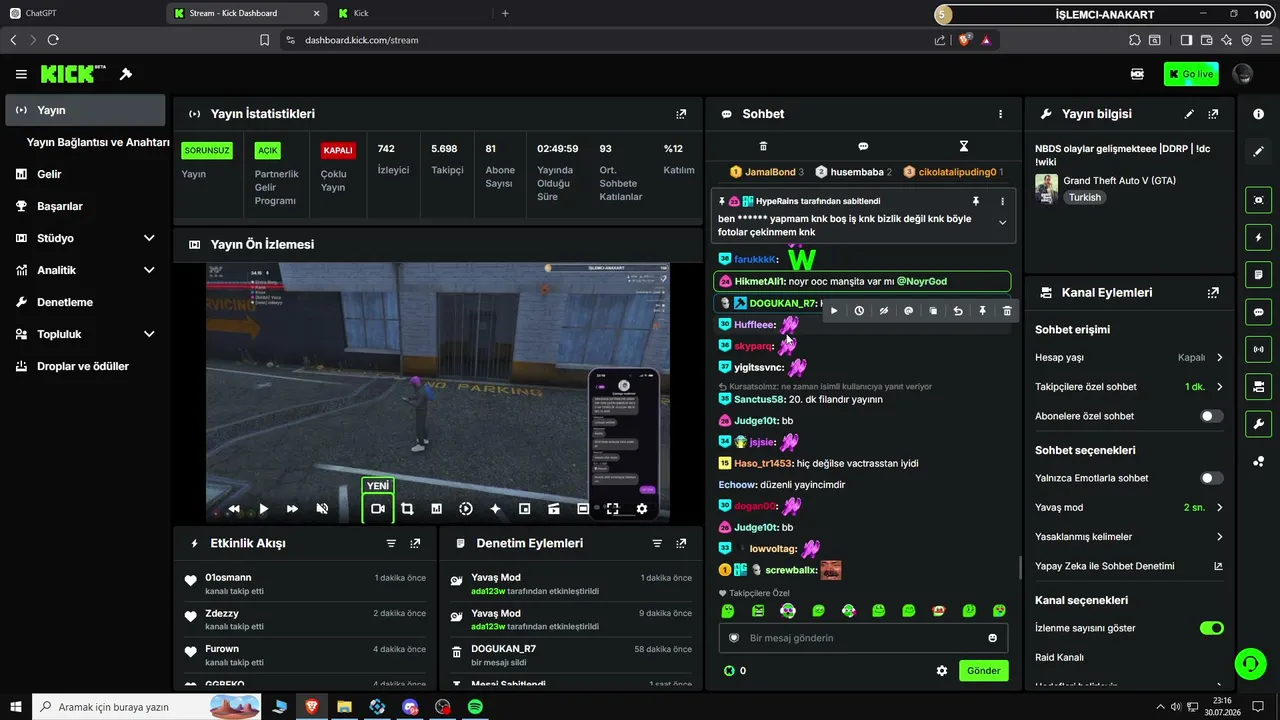Expand the Analitik sidebar section
This screenshot has width=1280, height=720.
(x=149, y=270)
